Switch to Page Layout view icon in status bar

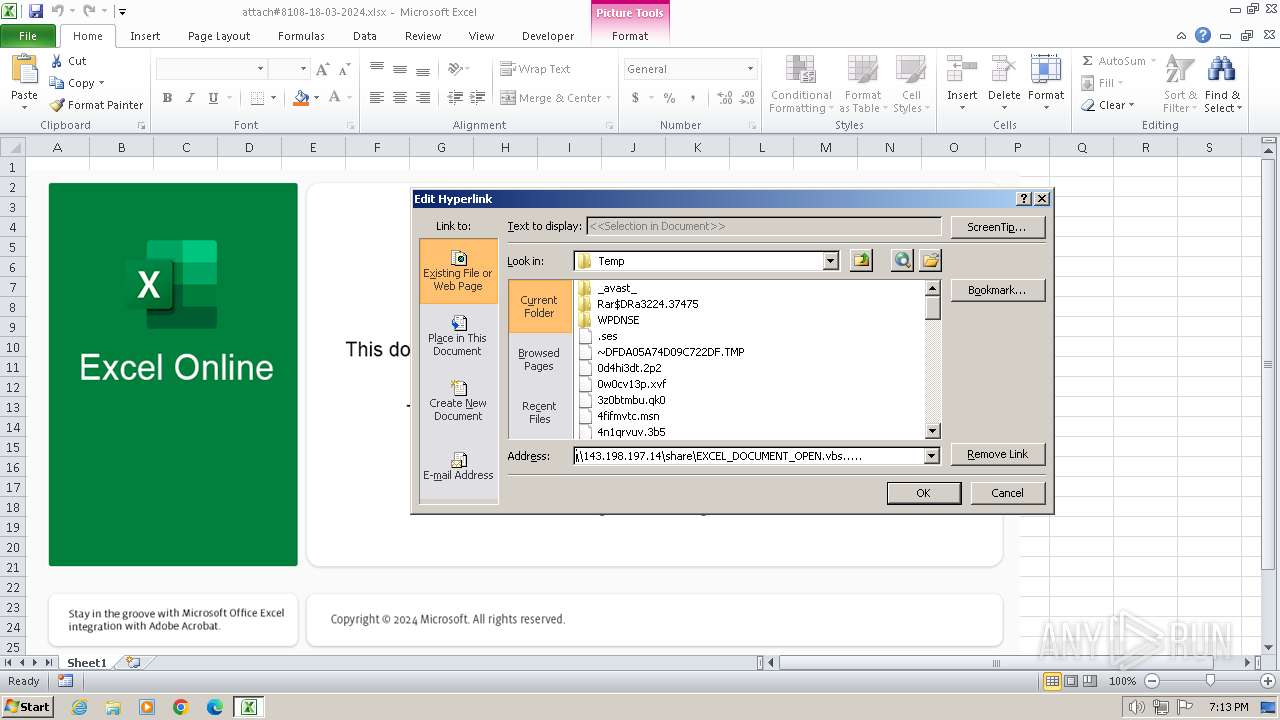coord(1071,681)
